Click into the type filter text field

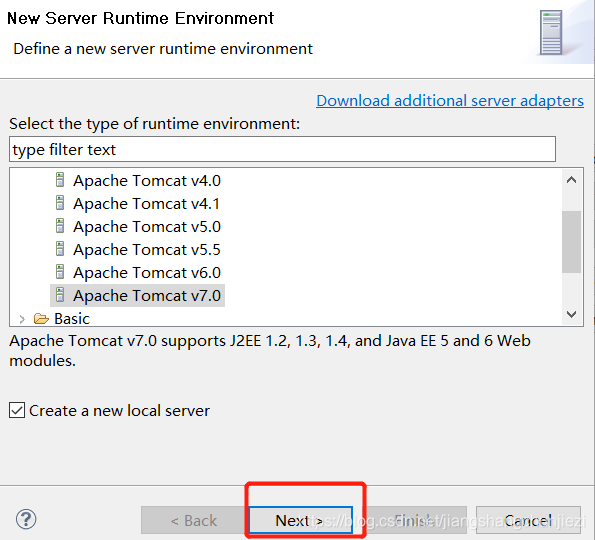pos(282,149)
